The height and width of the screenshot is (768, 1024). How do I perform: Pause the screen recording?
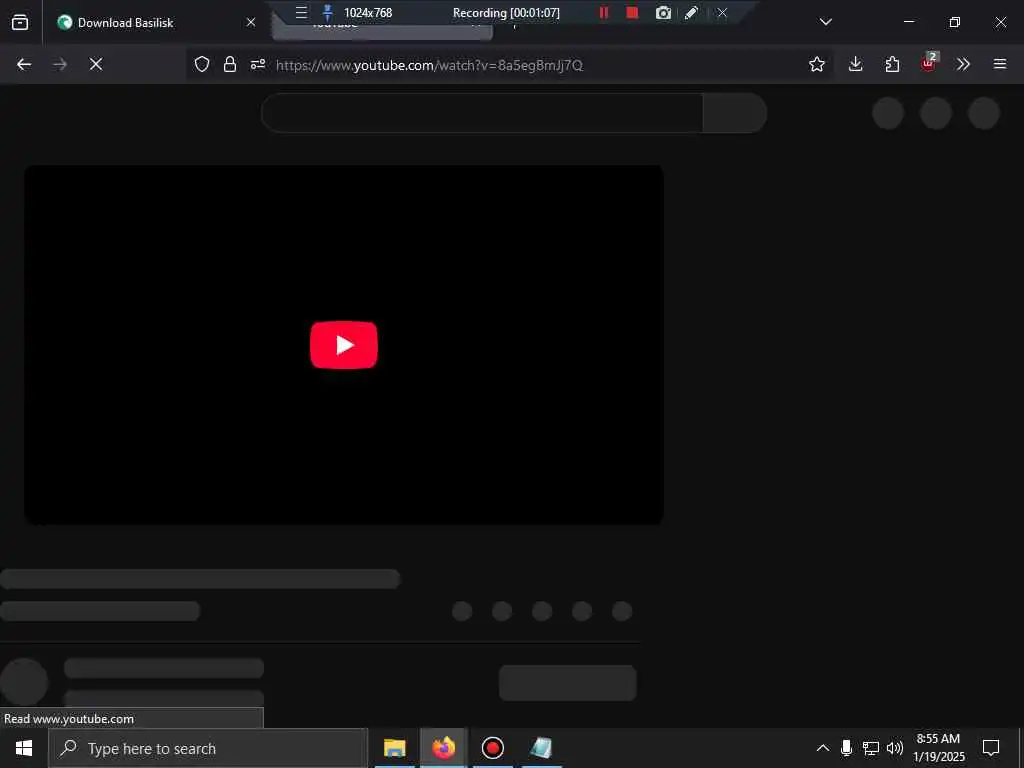(604, 12)
